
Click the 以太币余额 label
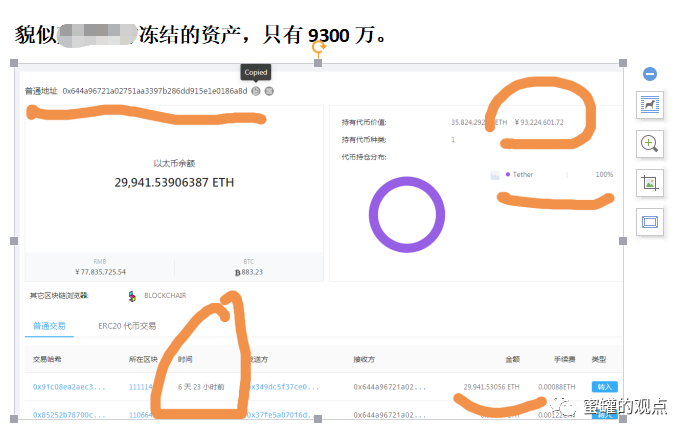[x=174, y=163]
